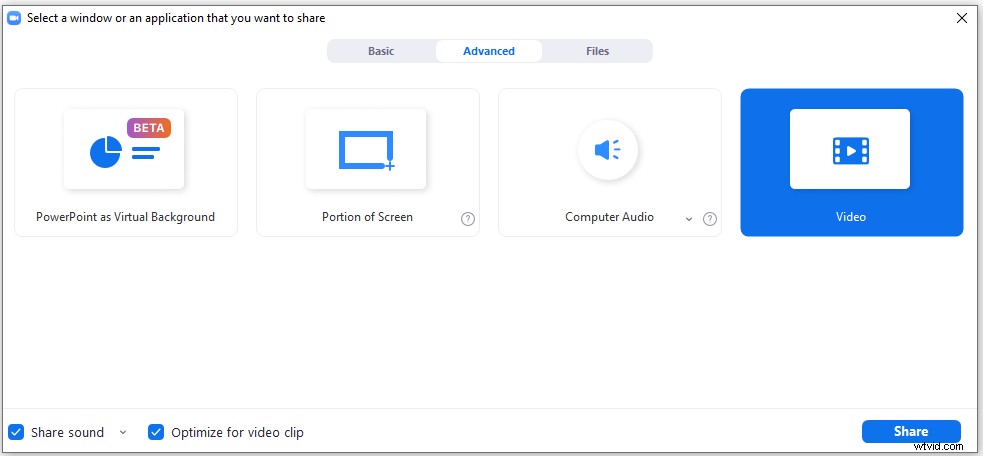The image size is (983, 456).
Task: Switch to the Files tab
Action: coord(597,51)
